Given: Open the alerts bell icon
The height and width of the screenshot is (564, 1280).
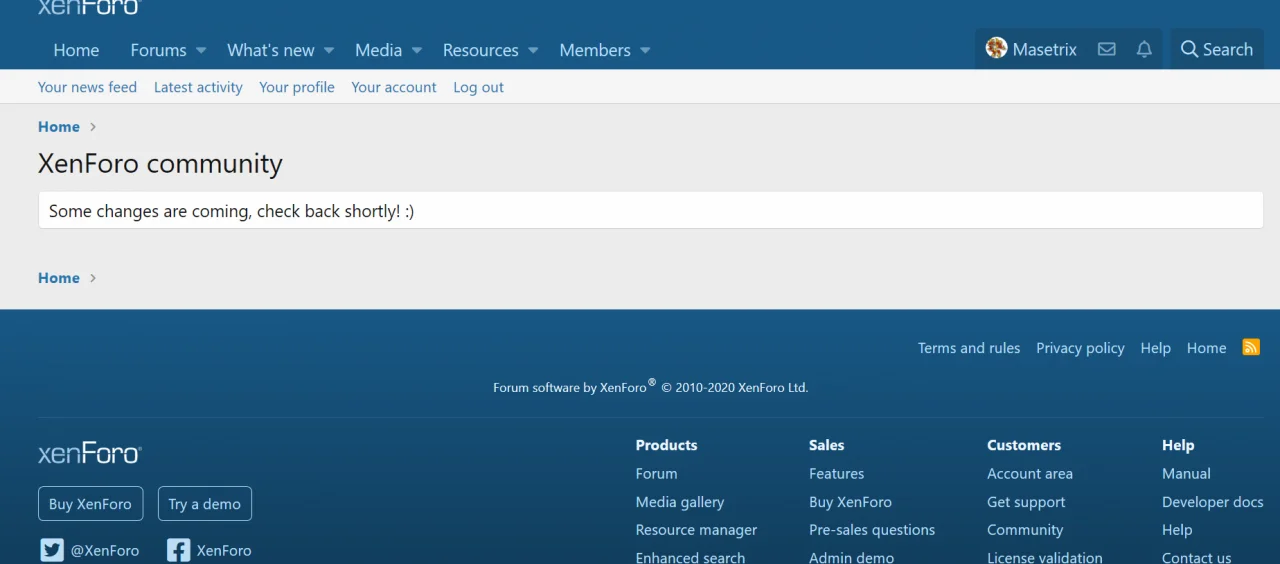Looking at the screenshot, I should point(1144,49).
